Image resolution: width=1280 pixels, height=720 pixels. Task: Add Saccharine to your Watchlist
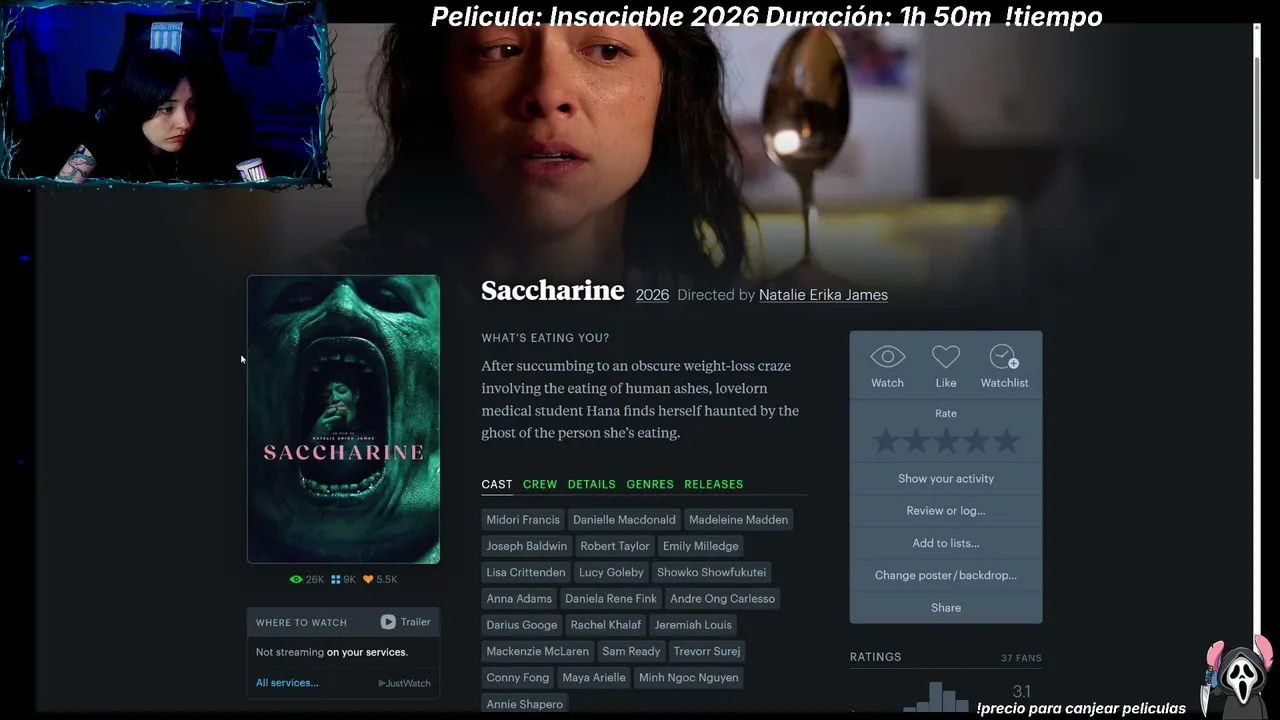(1004, 357)
